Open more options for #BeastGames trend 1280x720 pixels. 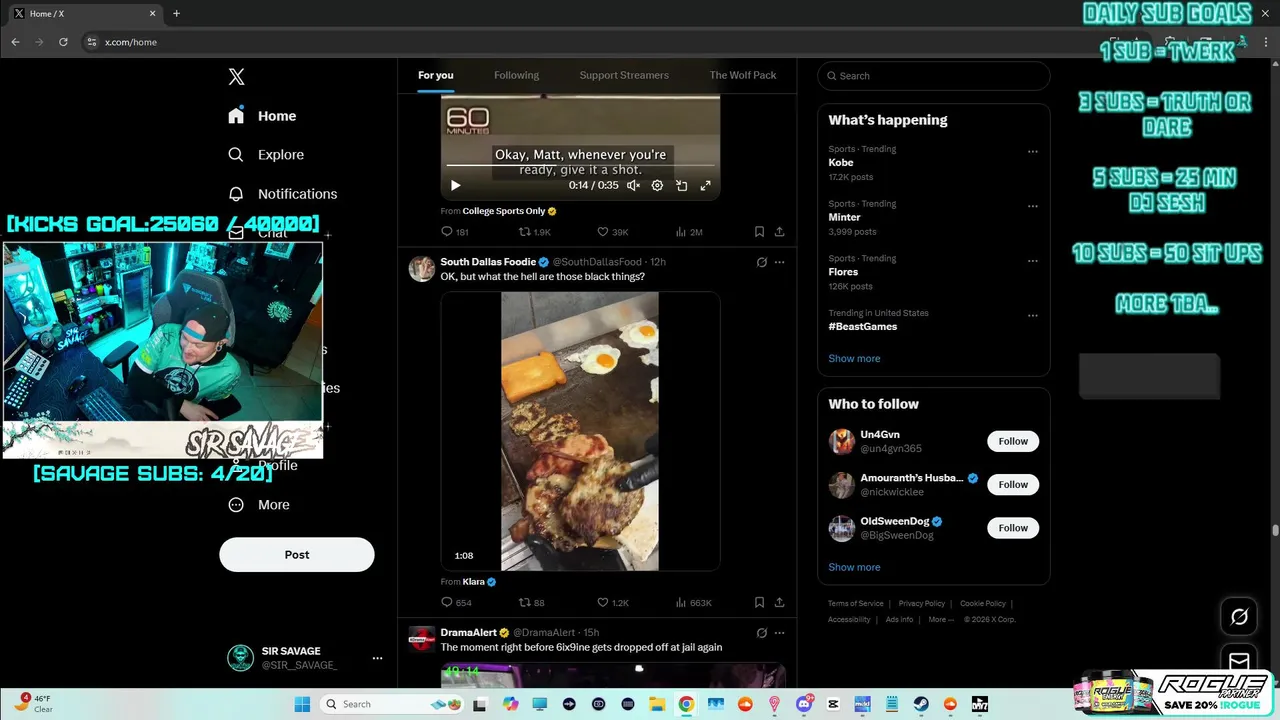1032,316
